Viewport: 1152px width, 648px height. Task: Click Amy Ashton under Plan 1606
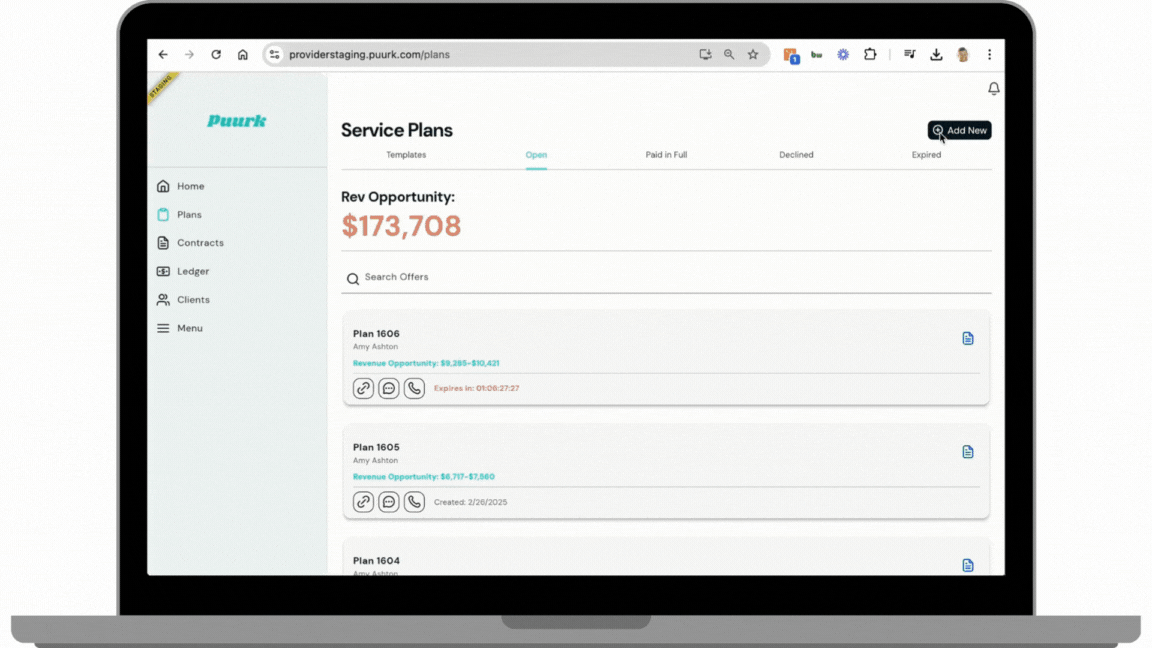(375, 347)
